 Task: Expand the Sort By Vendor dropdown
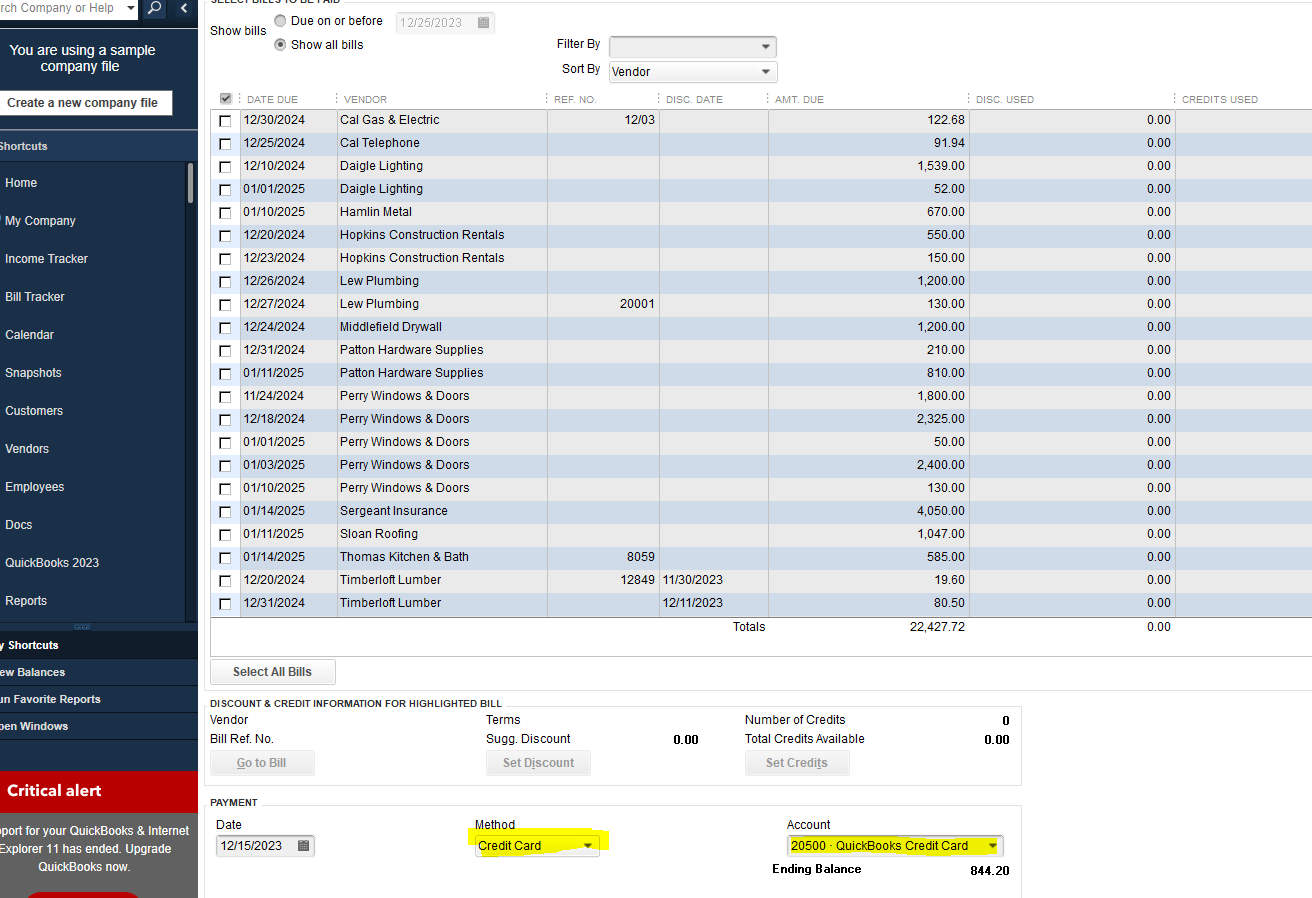765,72
